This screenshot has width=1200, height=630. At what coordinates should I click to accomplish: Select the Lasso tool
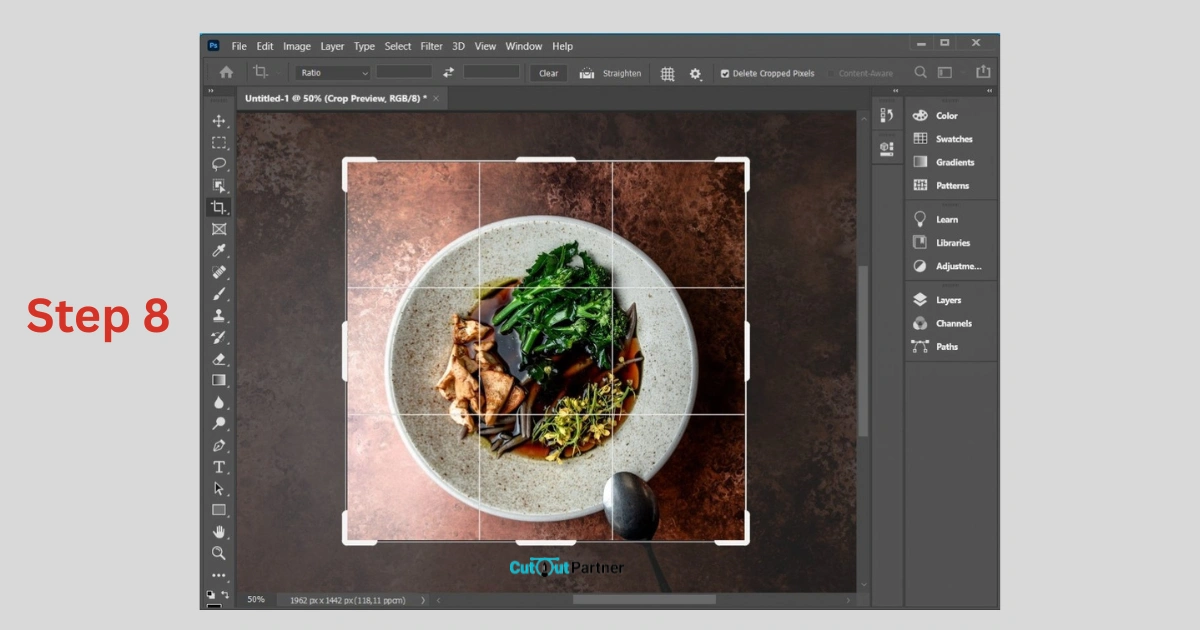tap(219, 164)
